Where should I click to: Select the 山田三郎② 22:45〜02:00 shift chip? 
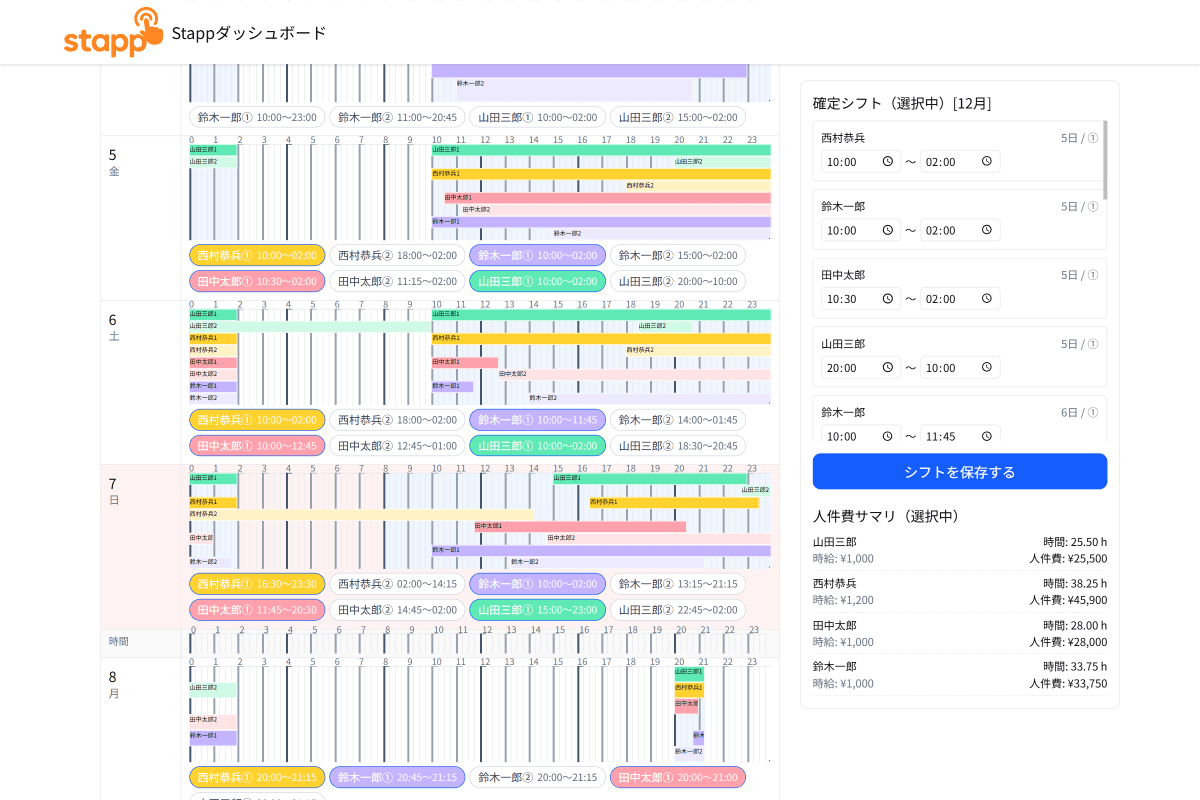click(677, 609)
